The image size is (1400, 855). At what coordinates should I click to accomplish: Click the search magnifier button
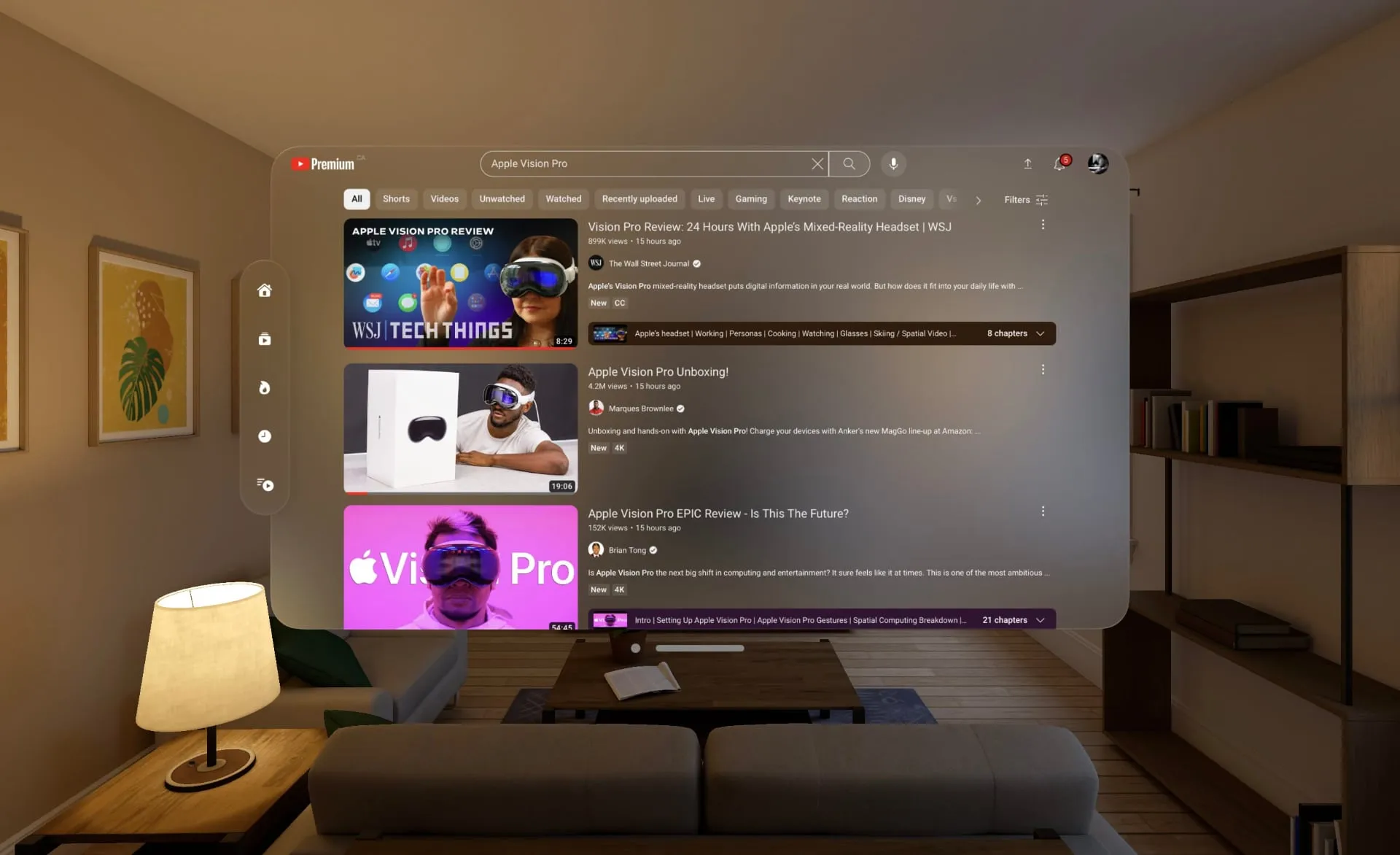coord(848,163)
